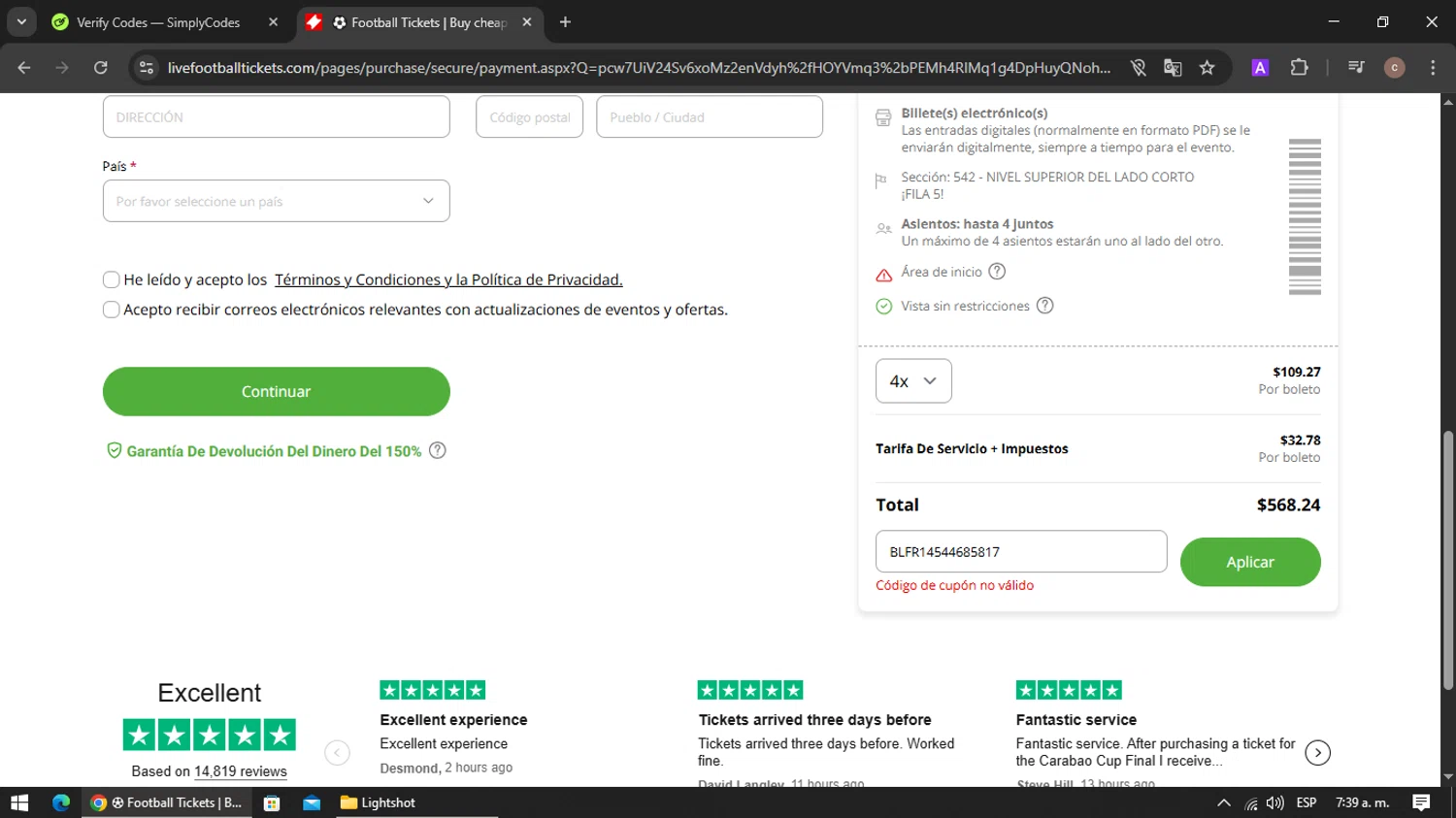Open the media control icon in toolbar
The image size is (1456, 818).
coord(1356,67)
